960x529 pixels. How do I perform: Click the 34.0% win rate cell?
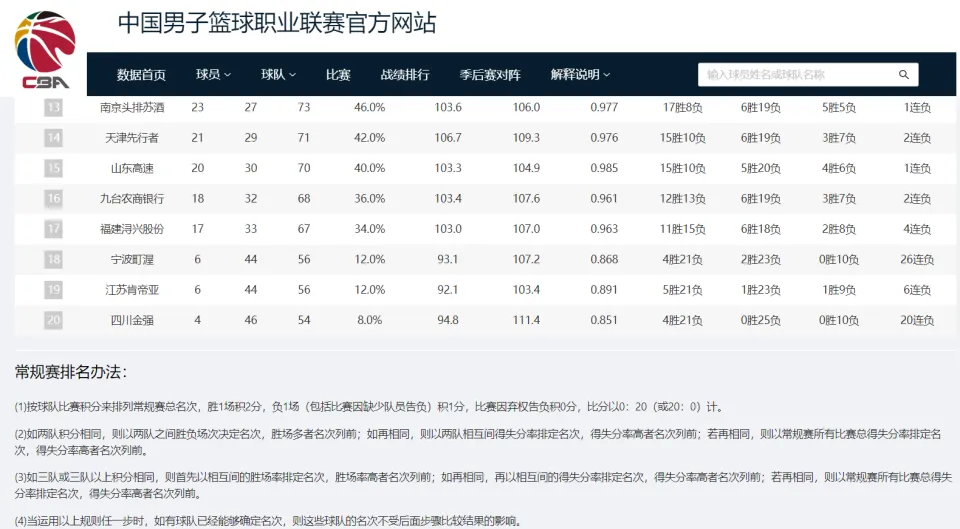[370, 229]
